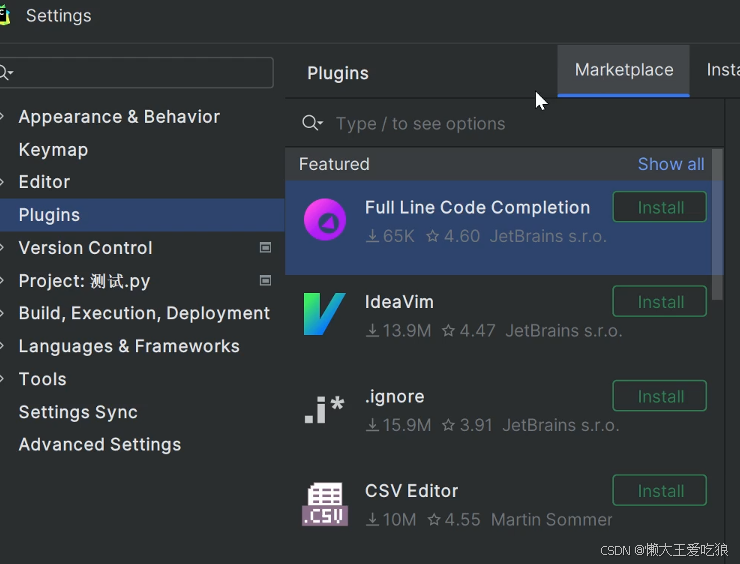Click the PyCharm app icon in title bar

[5, 16]
